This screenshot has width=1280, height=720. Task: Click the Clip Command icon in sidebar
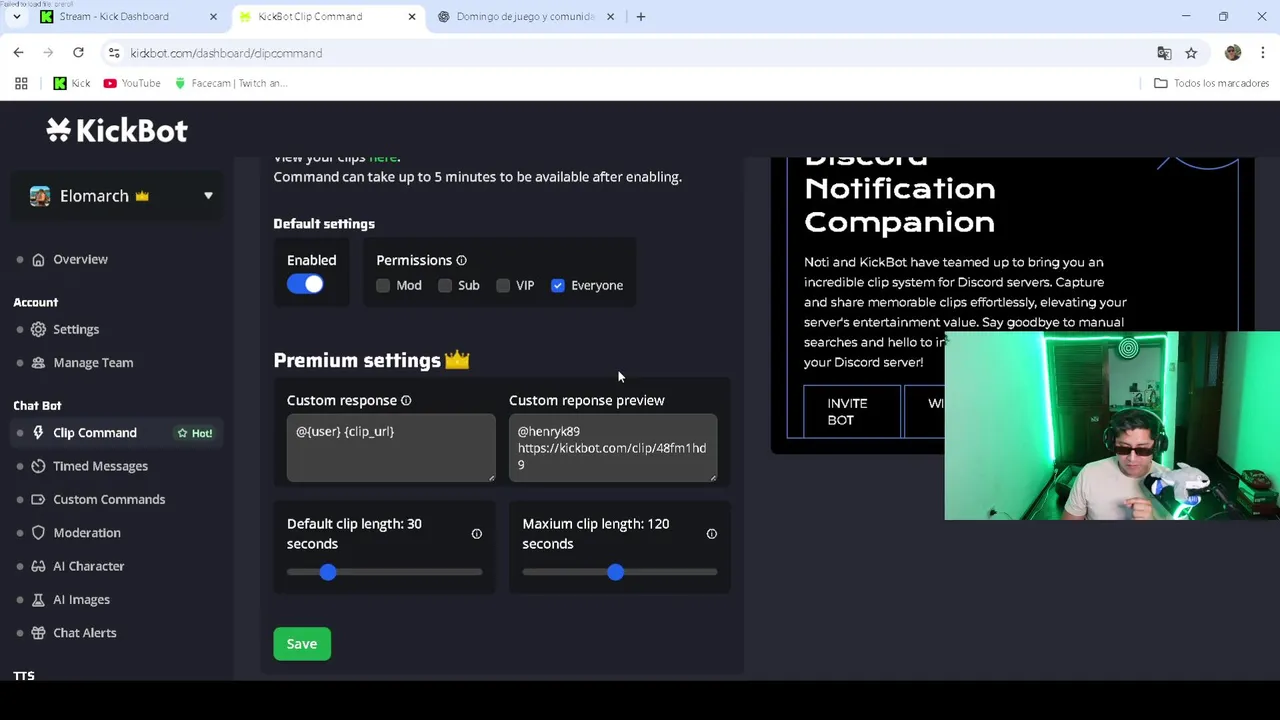coord(38,433)
